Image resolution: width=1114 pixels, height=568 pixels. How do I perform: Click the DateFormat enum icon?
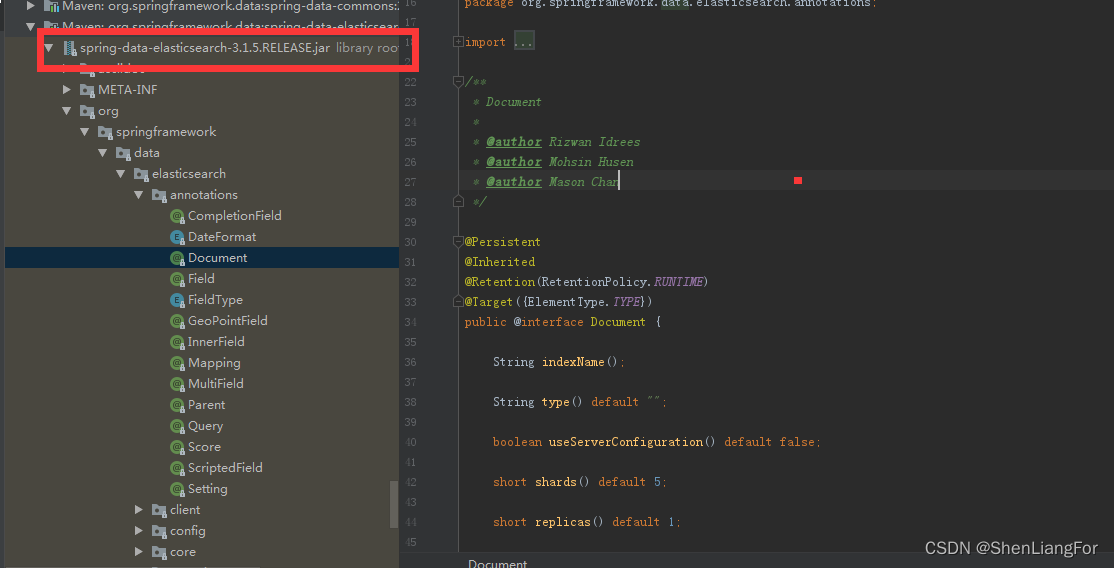[x=177, y=237]
